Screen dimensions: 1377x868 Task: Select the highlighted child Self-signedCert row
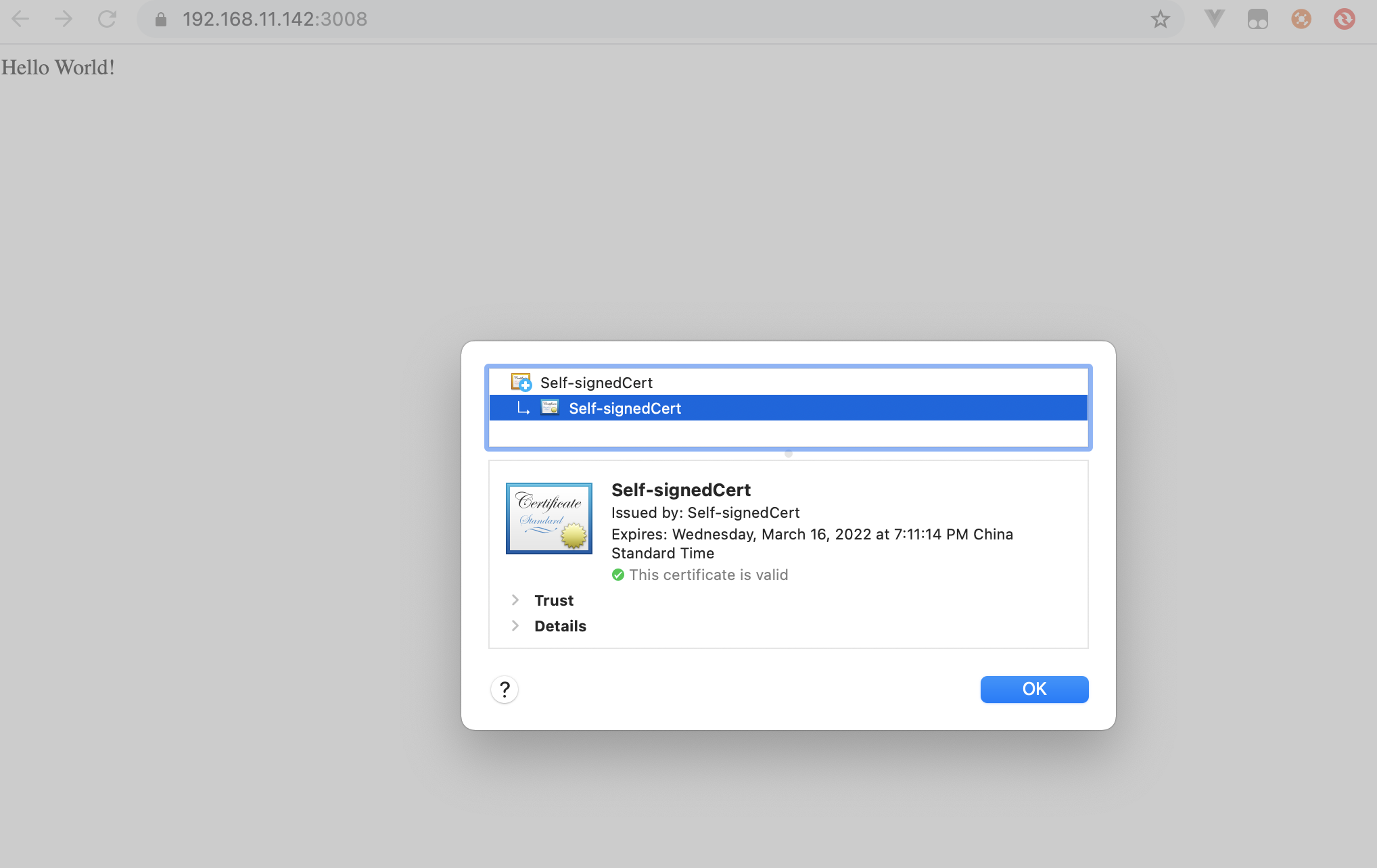pyautogui.click(x=625, y=408)
